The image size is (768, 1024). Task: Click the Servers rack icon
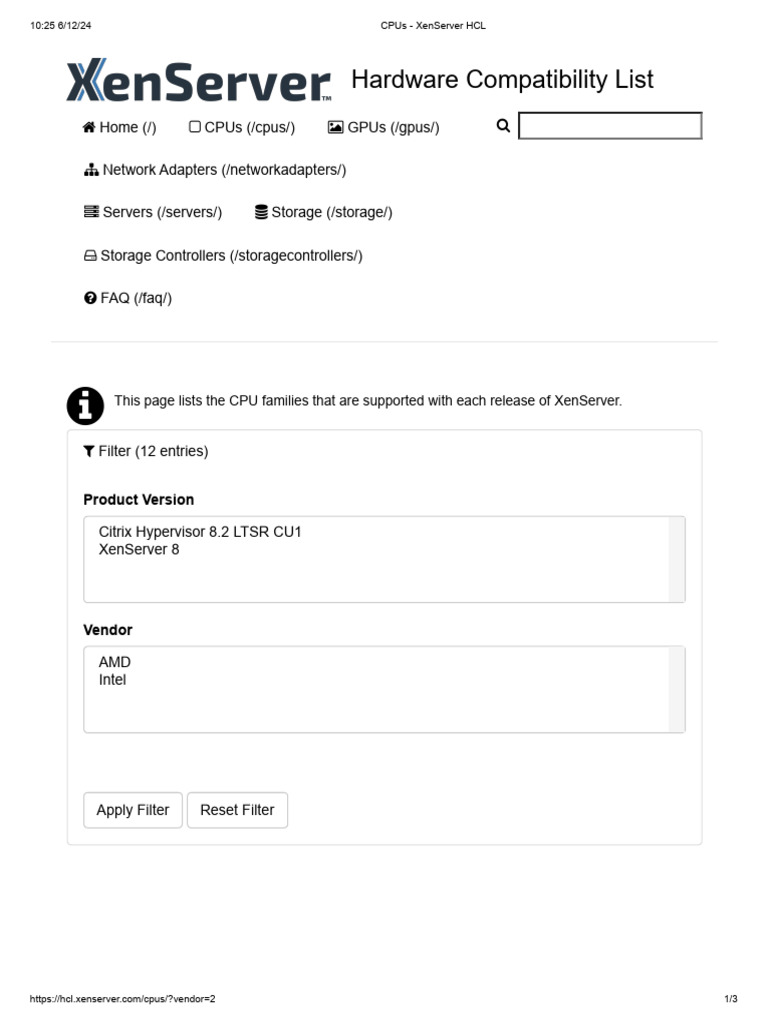91,212
